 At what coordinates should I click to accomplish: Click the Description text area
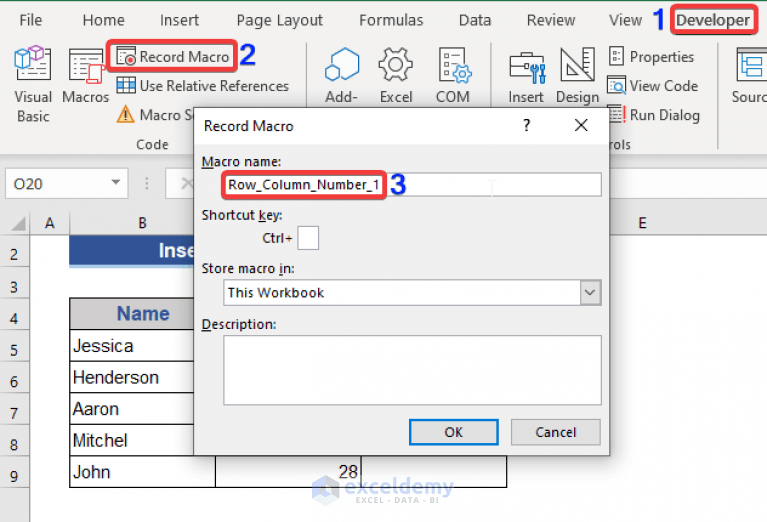[412, 370]
